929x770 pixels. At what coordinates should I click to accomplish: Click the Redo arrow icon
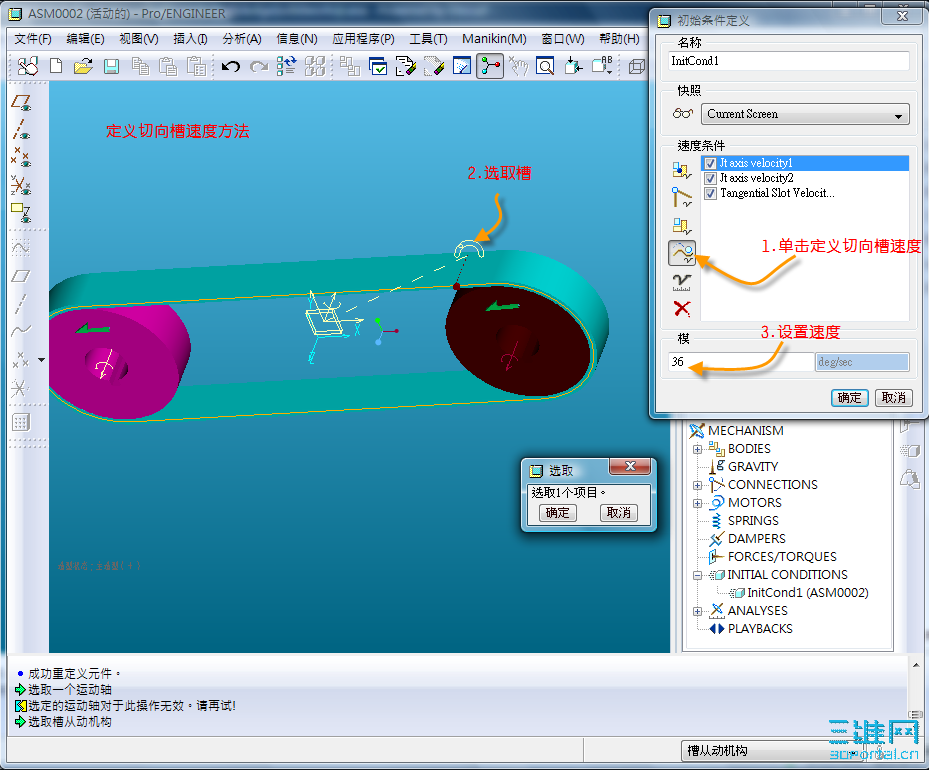pos(259,66)
